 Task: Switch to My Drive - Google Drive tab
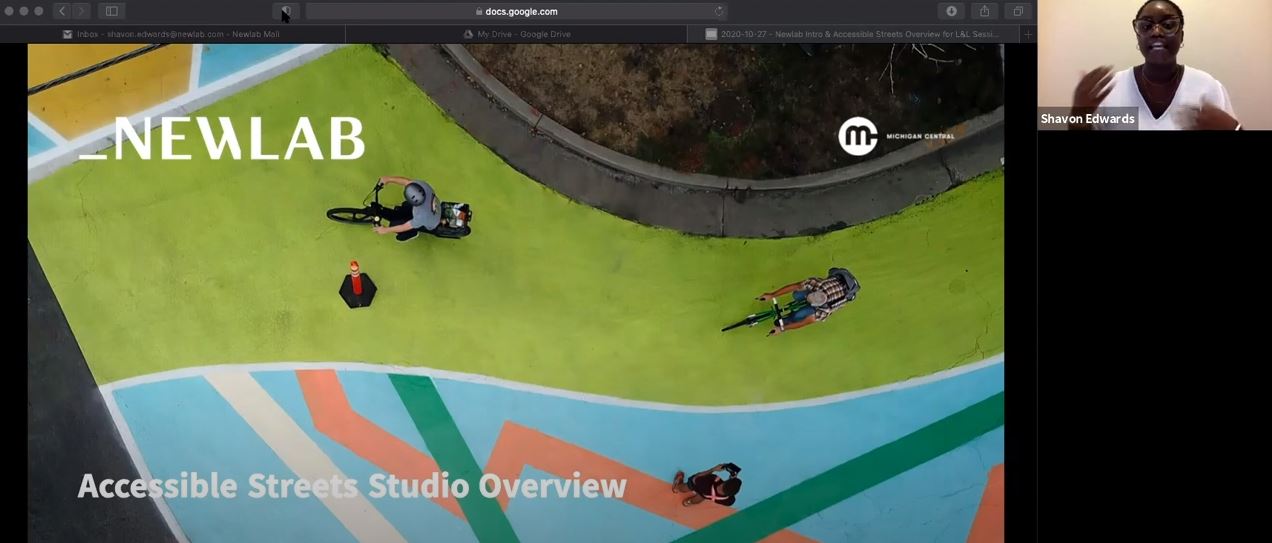[x=516, y=33]
